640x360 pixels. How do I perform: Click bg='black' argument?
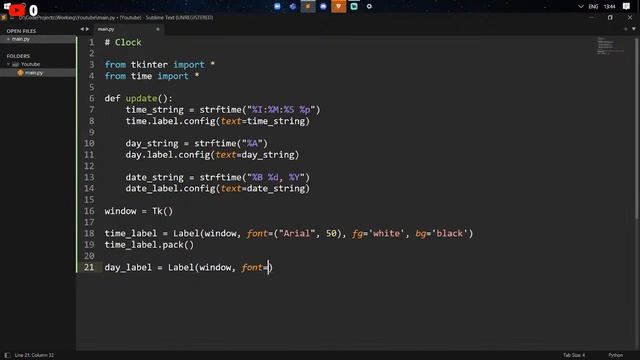tap(442, 233)
